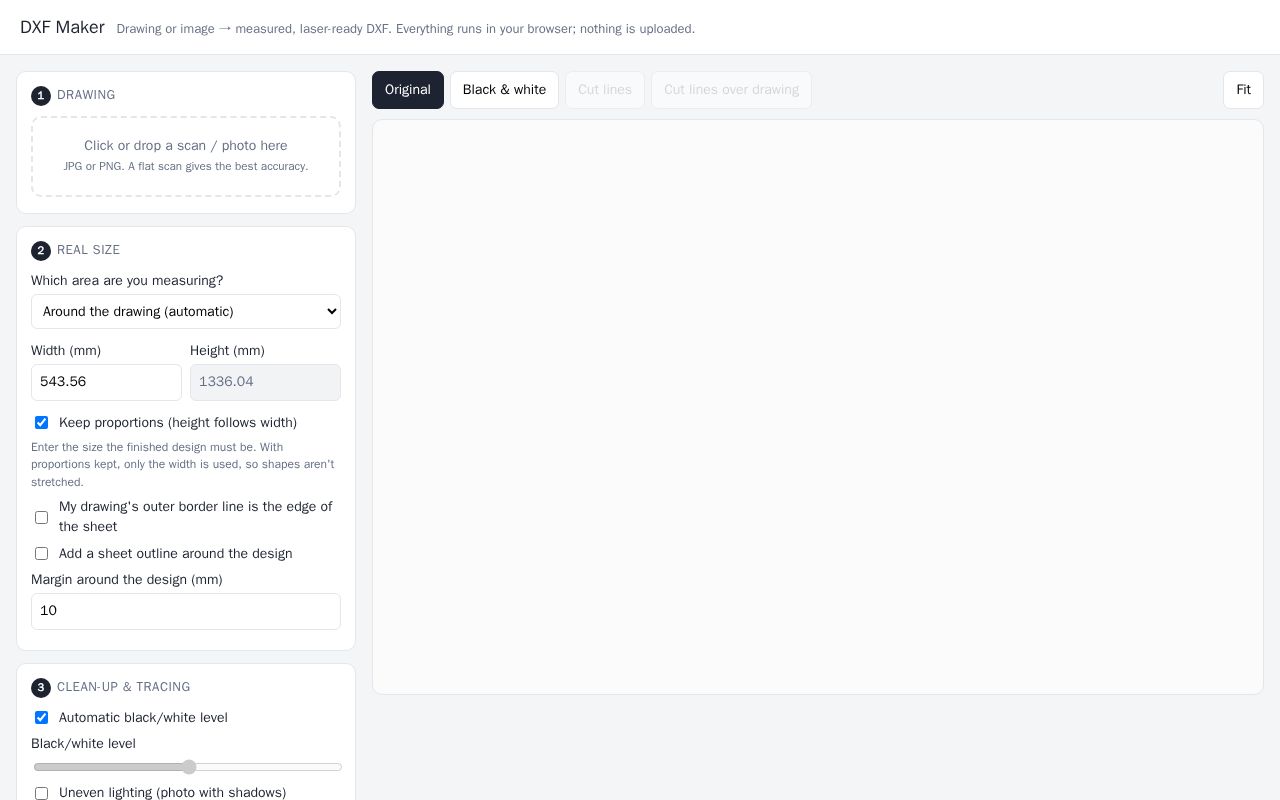Select Cut lines over drawing tab

coord(731,90)
